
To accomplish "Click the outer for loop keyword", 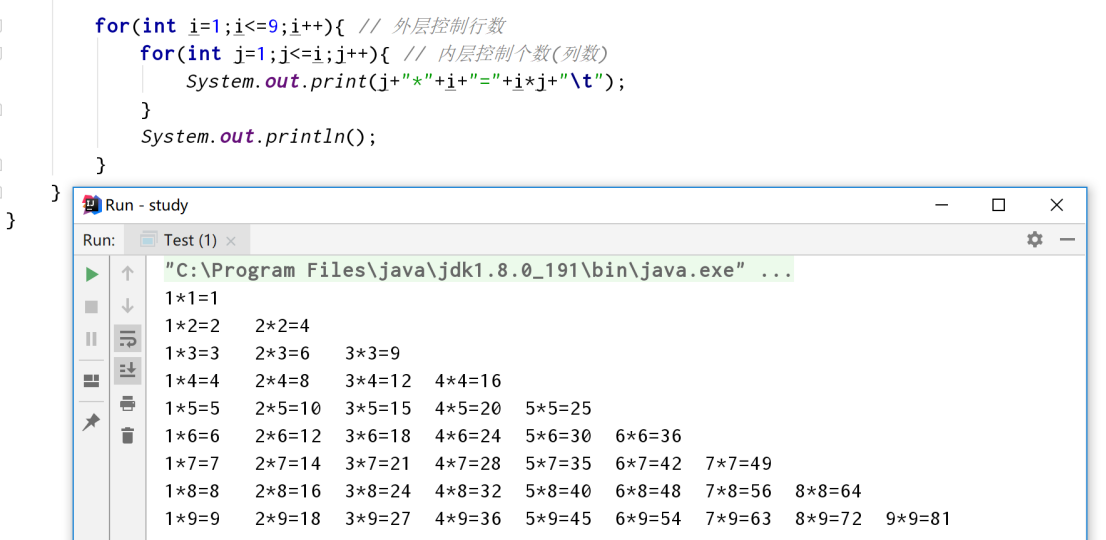I will [111, 27].
